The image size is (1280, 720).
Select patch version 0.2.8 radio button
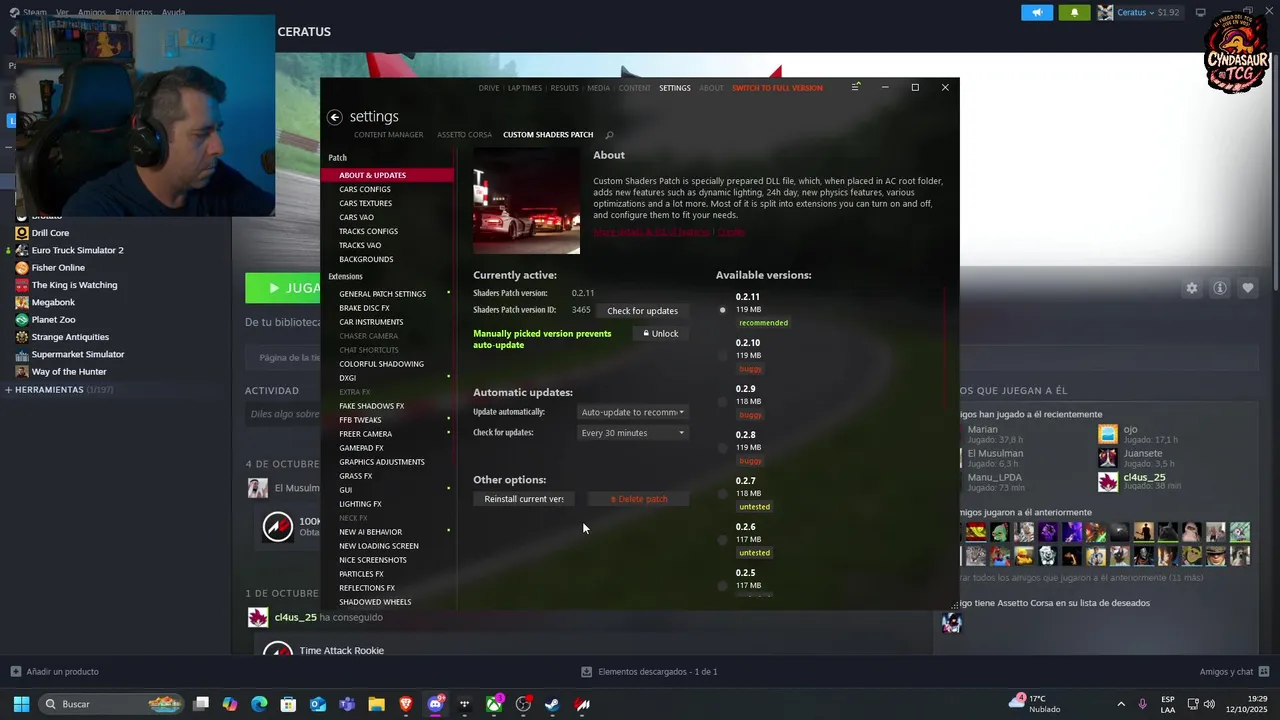(723, 448)
